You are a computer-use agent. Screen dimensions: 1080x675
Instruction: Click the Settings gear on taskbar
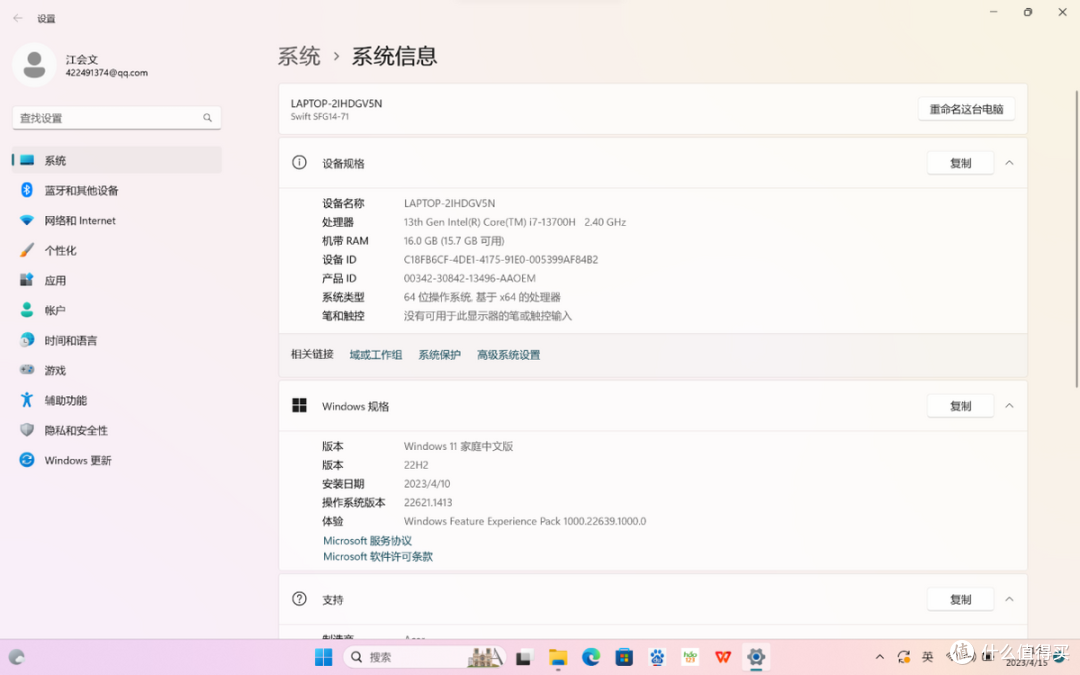[756, 657]
